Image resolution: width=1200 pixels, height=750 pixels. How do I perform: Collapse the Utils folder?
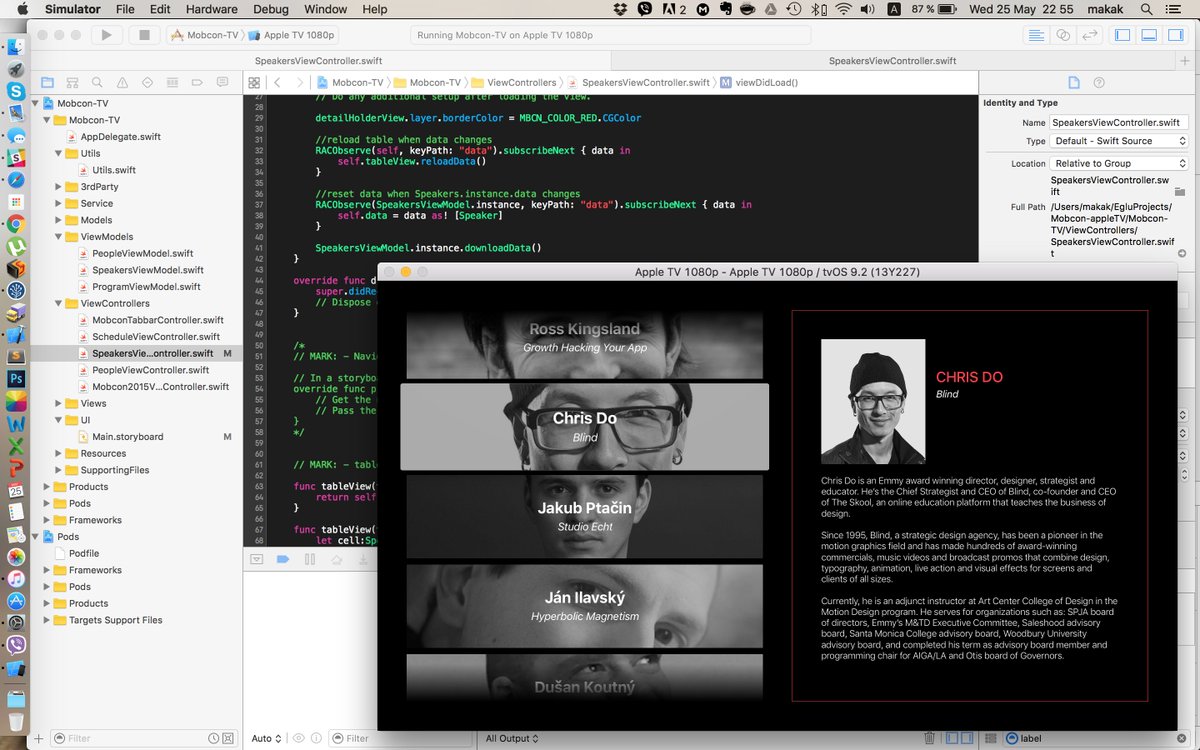[58, 153]
